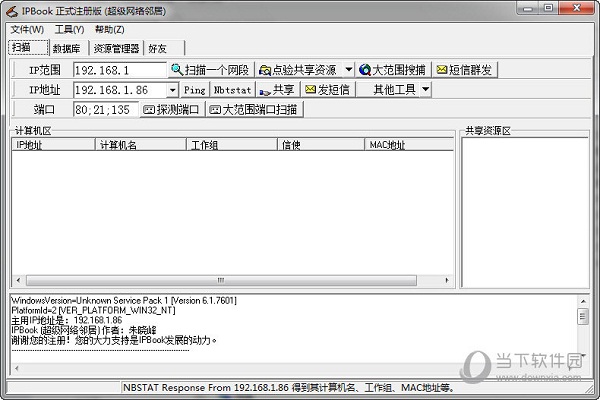Viewport: 600px width, 400px height.
Task: Click the Nbtstat button
Action: pos(232,90)
